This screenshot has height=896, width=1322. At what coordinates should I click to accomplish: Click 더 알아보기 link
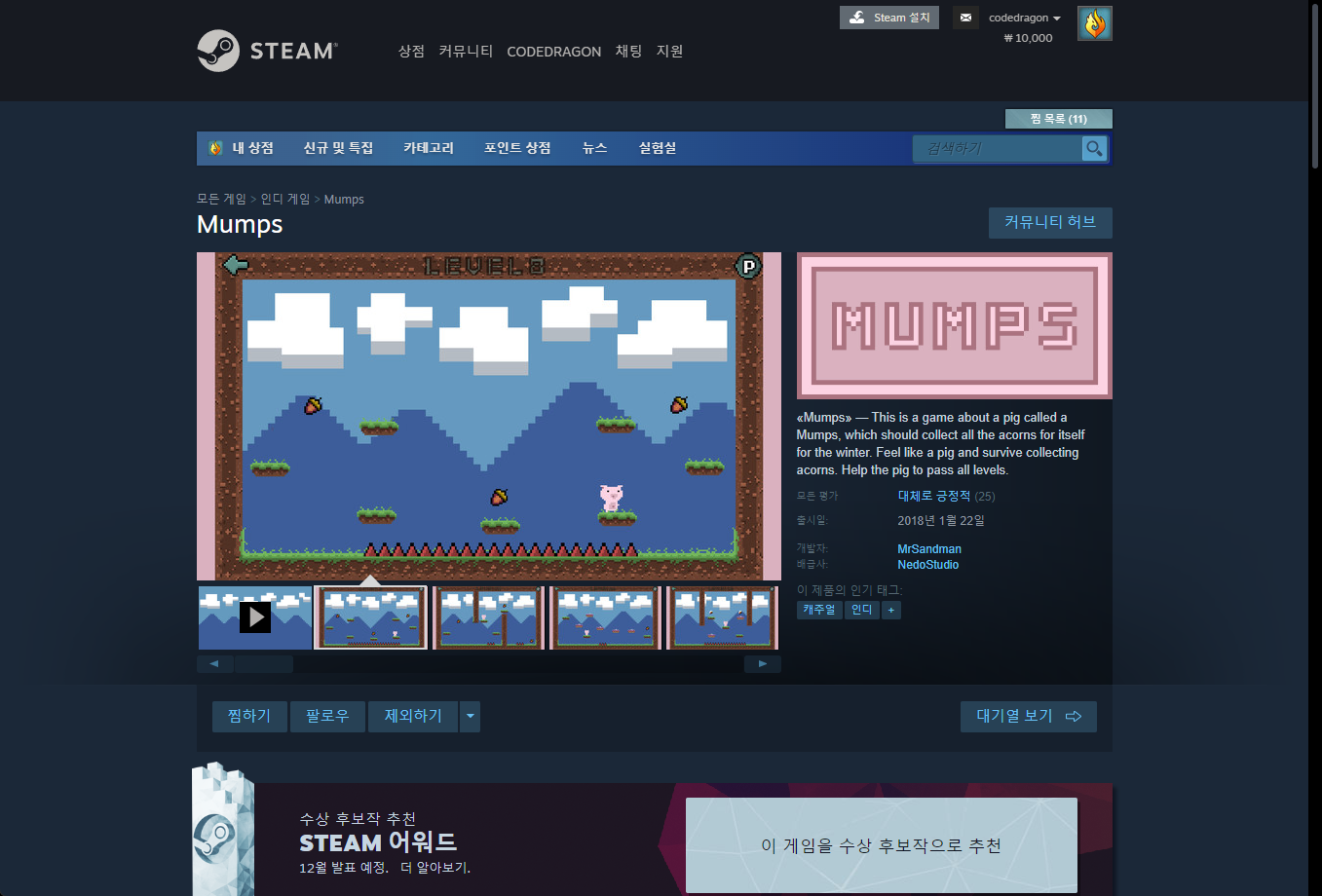pyautogui.click(x=435, y=868)
